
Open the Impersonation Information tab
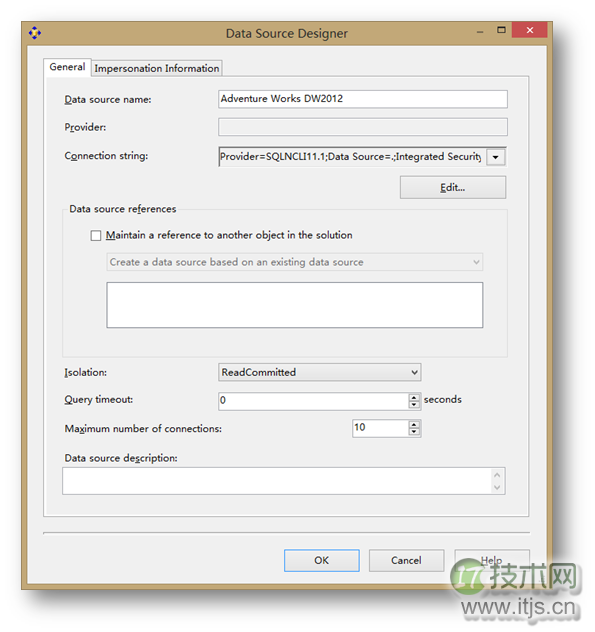(x=157, y=68)
